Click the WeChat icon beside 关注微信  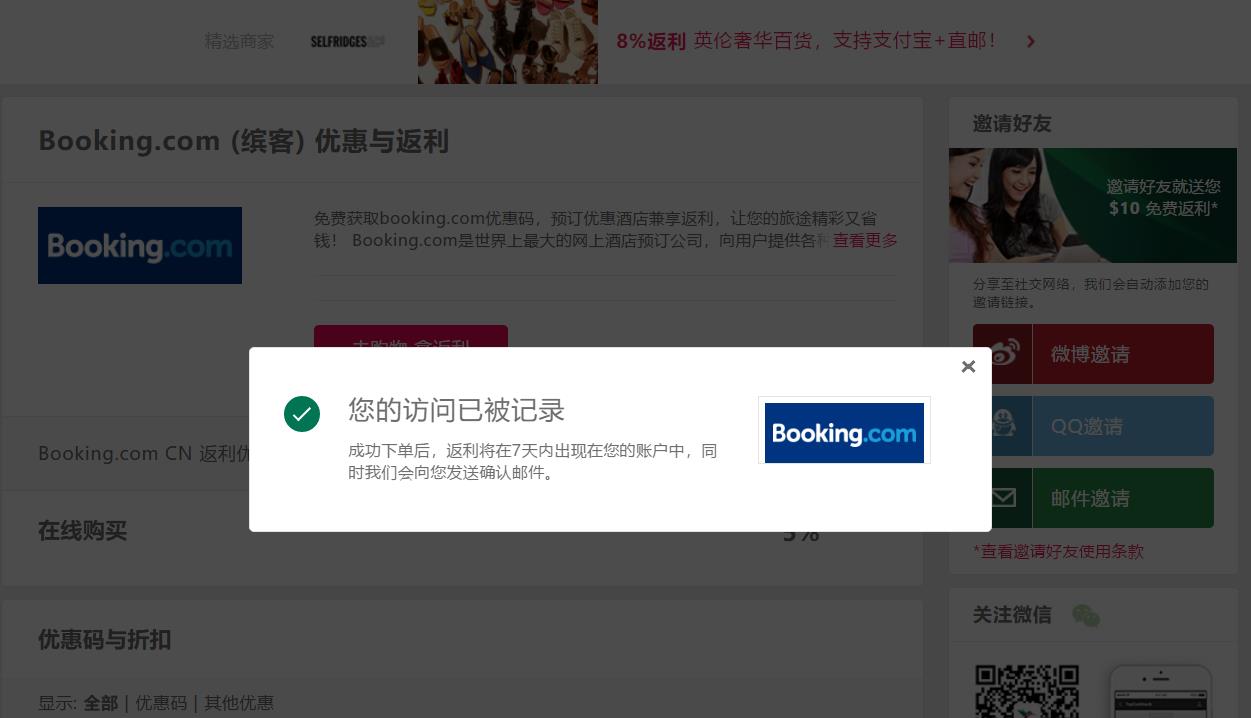pos(1086,615)
